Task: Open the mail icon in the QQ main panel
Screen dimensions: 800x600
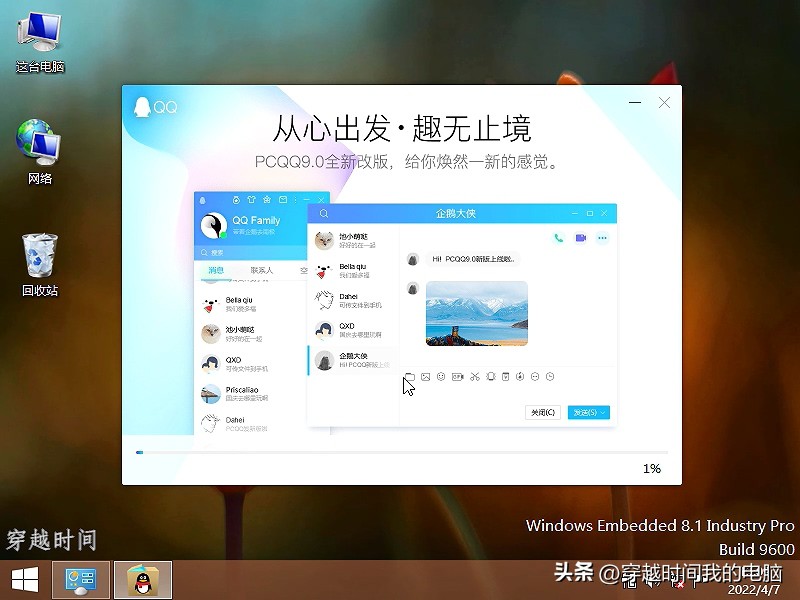Action: [x=283, y=199]
